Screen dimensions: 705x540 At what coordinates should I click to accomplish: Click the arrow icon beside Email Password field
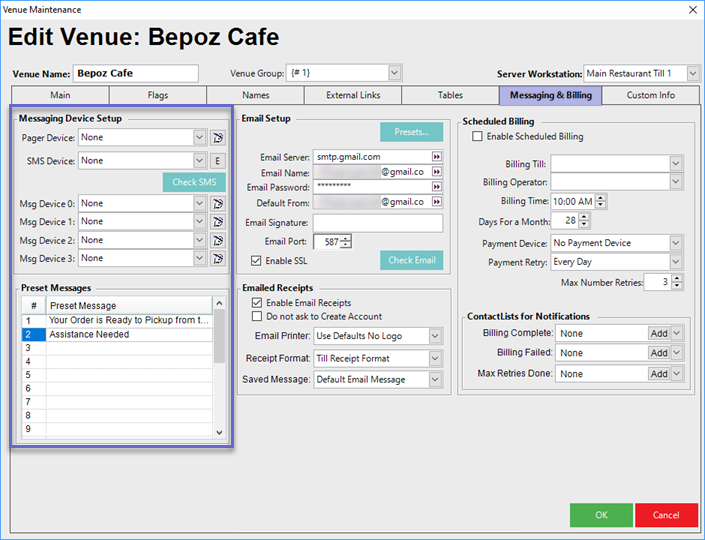tap(437, 187)
